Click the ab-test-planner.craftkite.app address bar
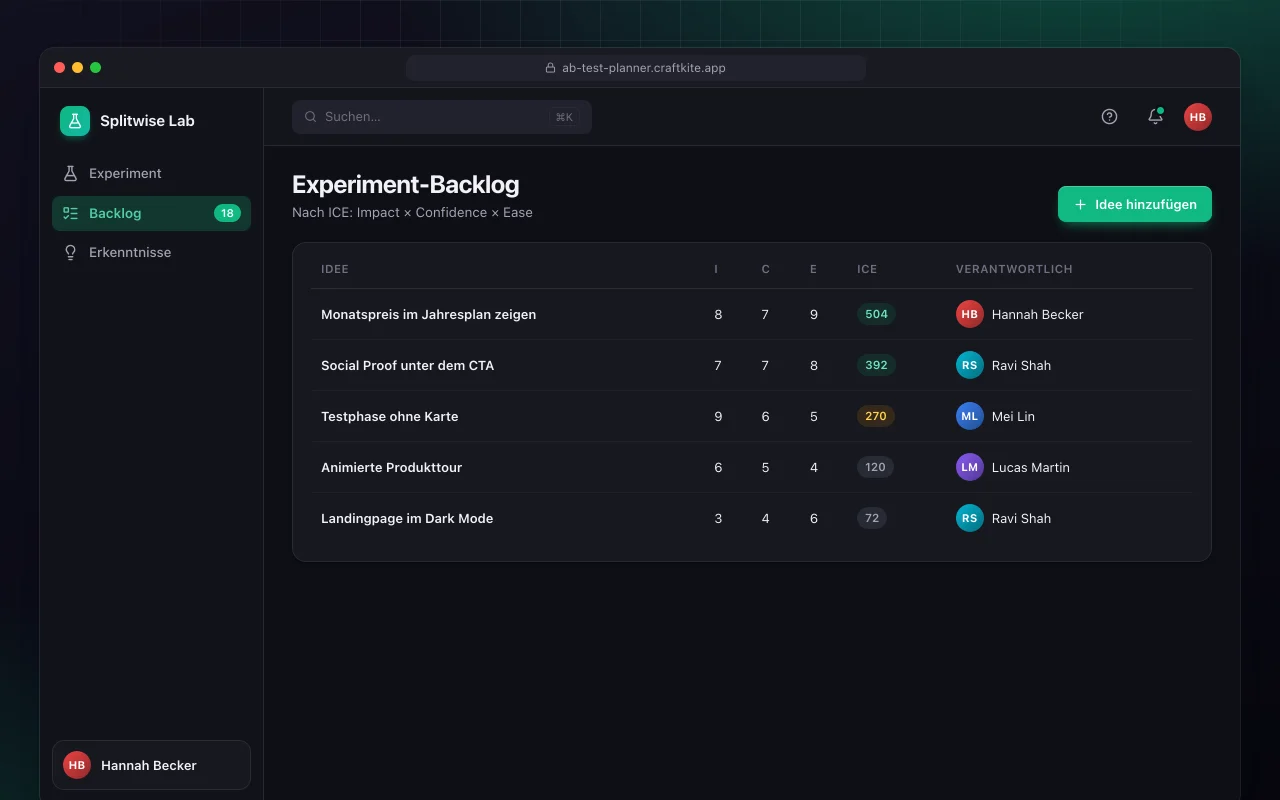The height and width of the screenshot is (800, 1280). 636,68
